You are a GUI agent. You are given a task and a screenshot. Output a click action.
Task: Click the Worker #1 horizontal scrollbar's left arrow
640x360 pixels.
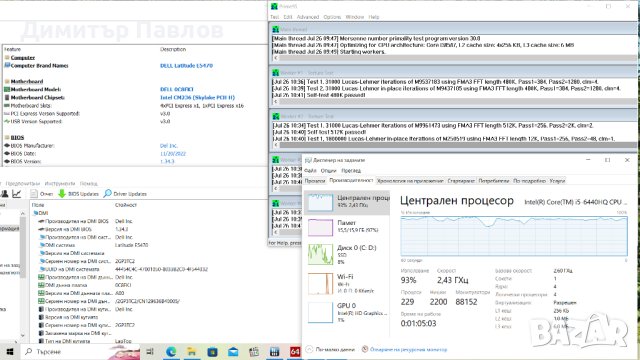pos(276,102)
